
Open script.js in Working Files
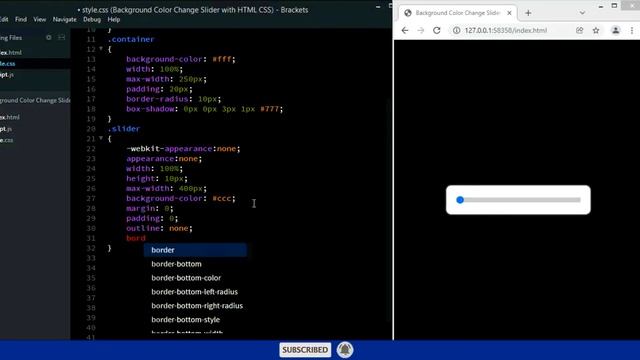tap(7, 75)
